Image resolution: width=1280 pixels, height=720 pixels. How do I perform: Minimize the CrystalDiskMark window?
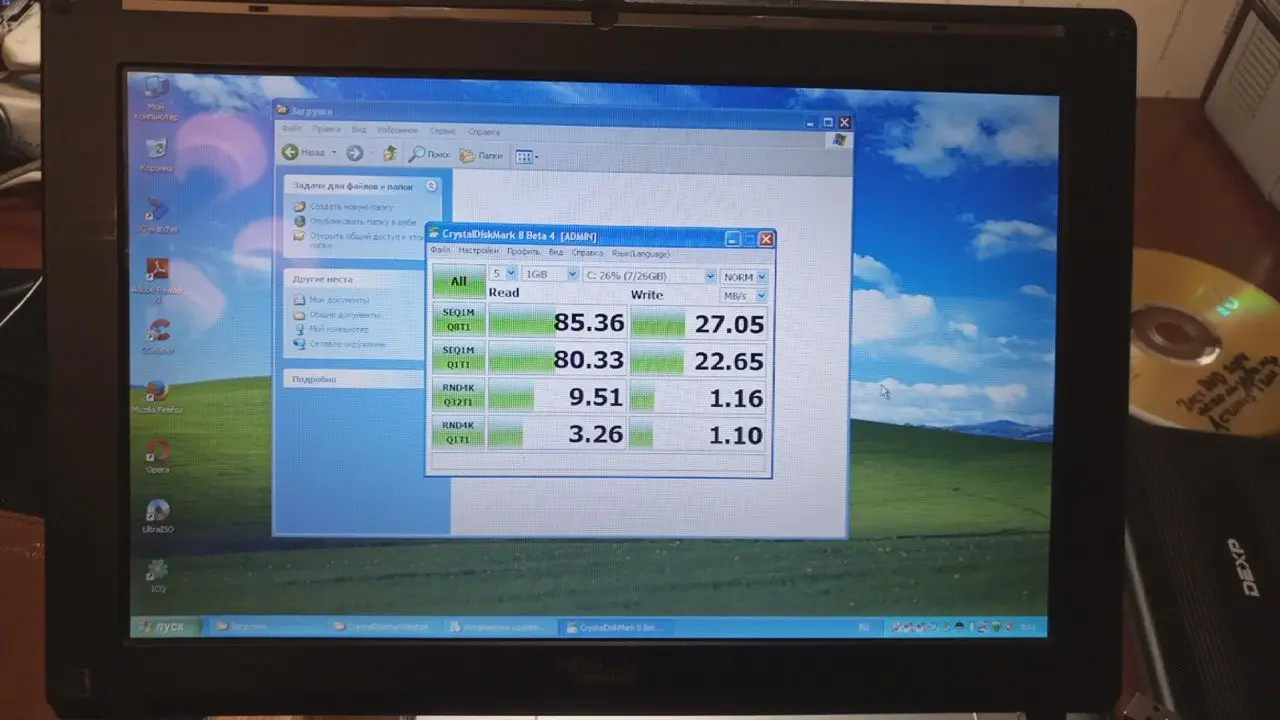click(x=733, y=239)
